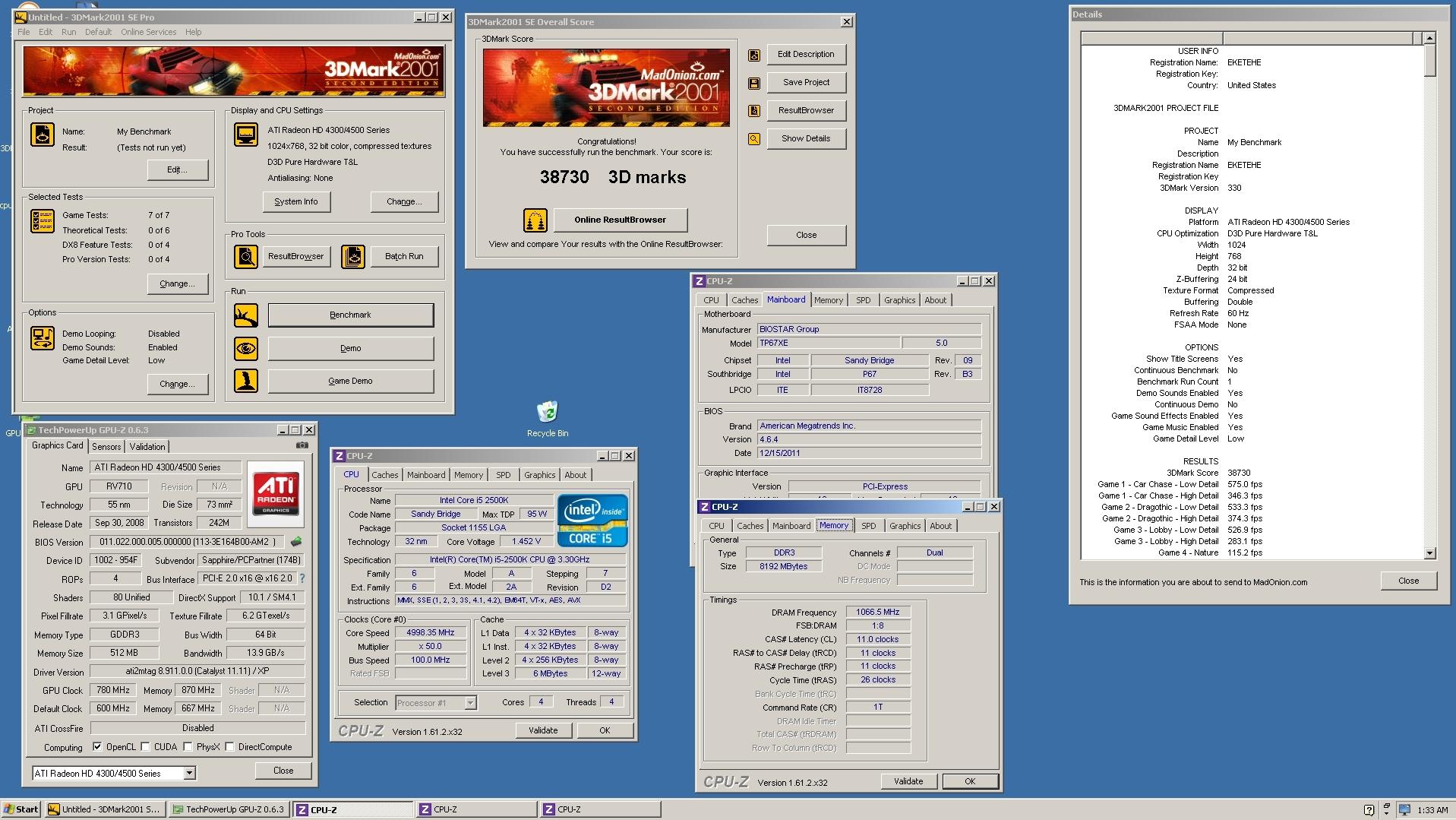Click the Show Details magnifier icon

click(754, 139)
